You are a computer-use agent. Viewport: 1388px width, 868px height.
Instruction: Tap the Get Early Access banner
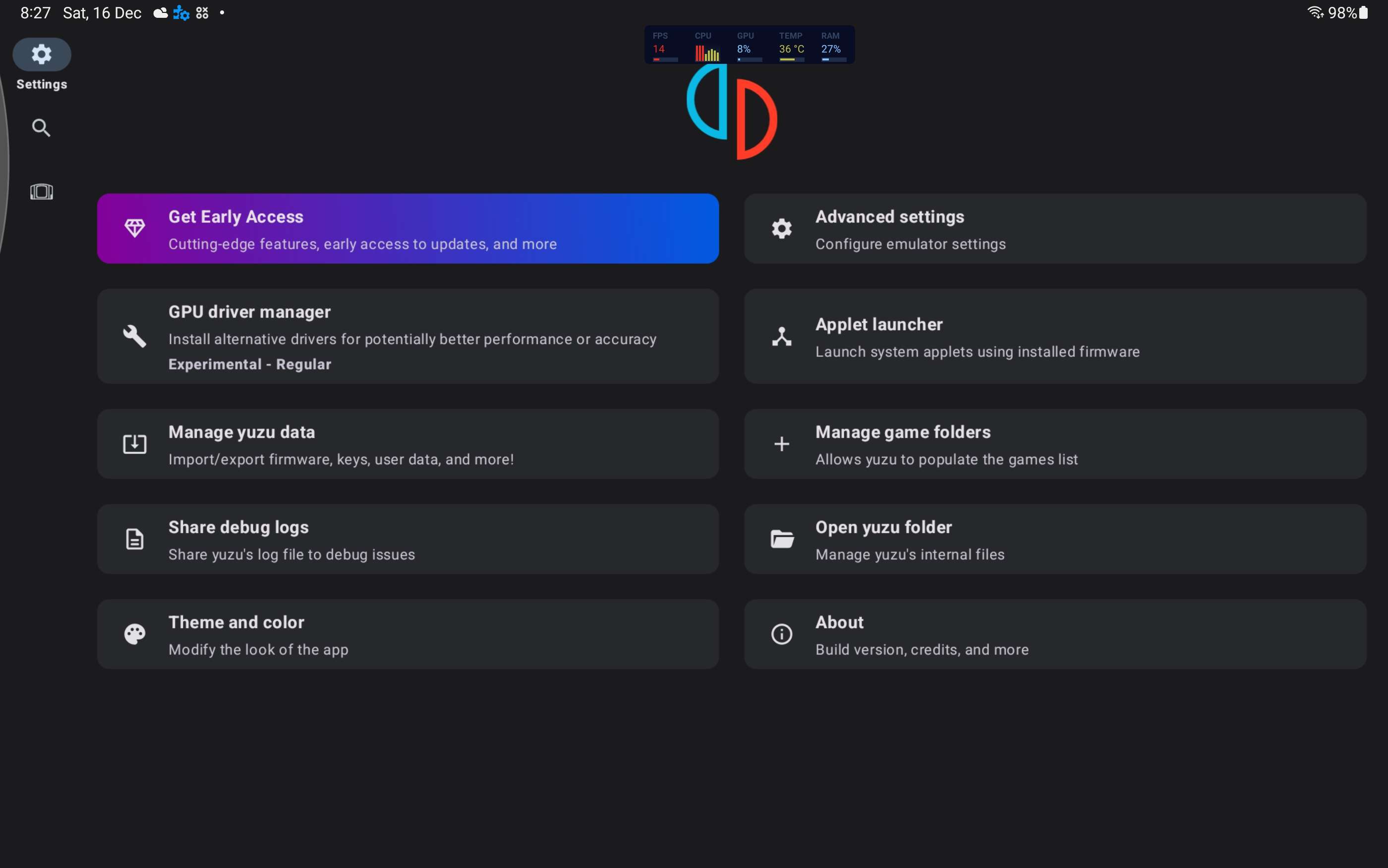pos(408,228)
